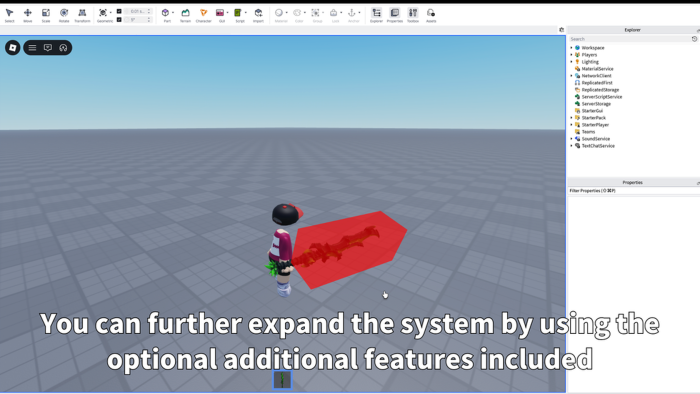Image resolution: width=700 pixels, height=394 pixels.
Task: Select MaterialService in Explorer
Action: pos(597,69)
